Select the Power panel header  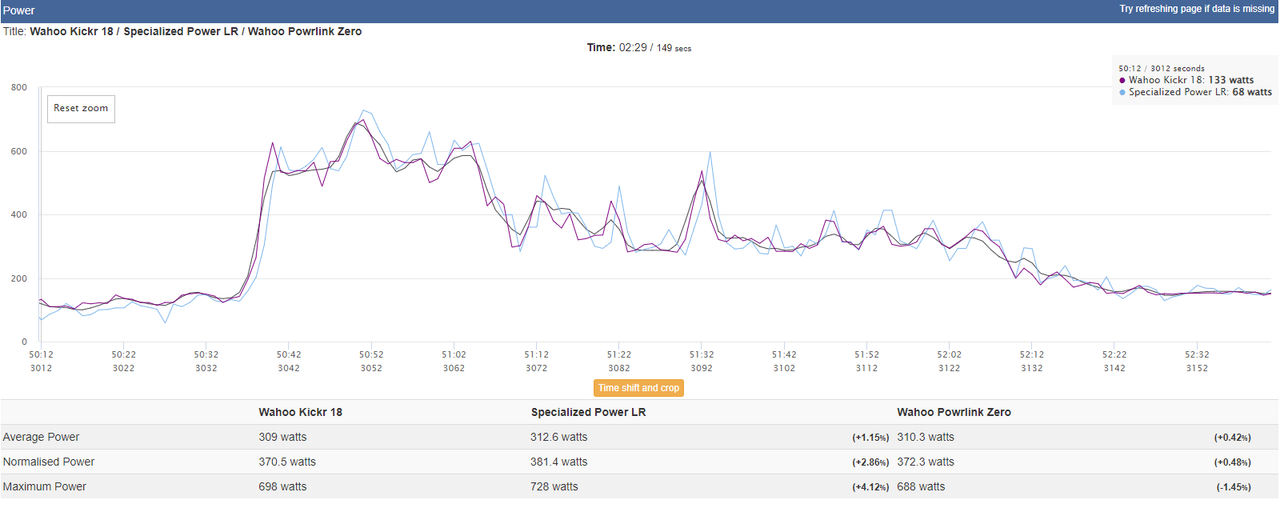pos(640,11)
